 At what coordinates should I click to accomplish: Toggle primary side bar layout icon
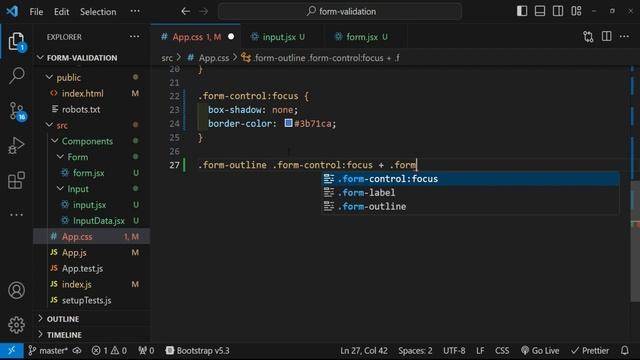tap(522, 11)
